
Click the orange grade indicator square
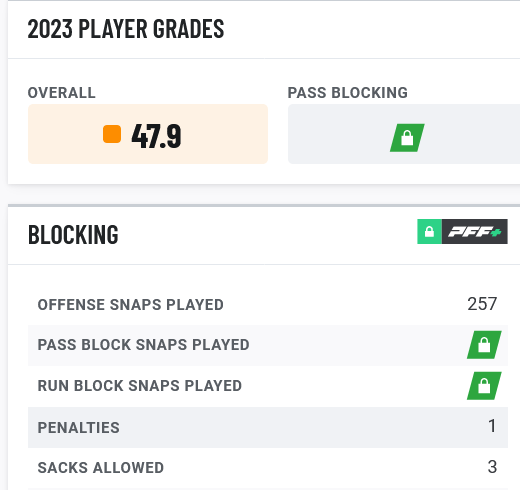(x=112, y=134)
